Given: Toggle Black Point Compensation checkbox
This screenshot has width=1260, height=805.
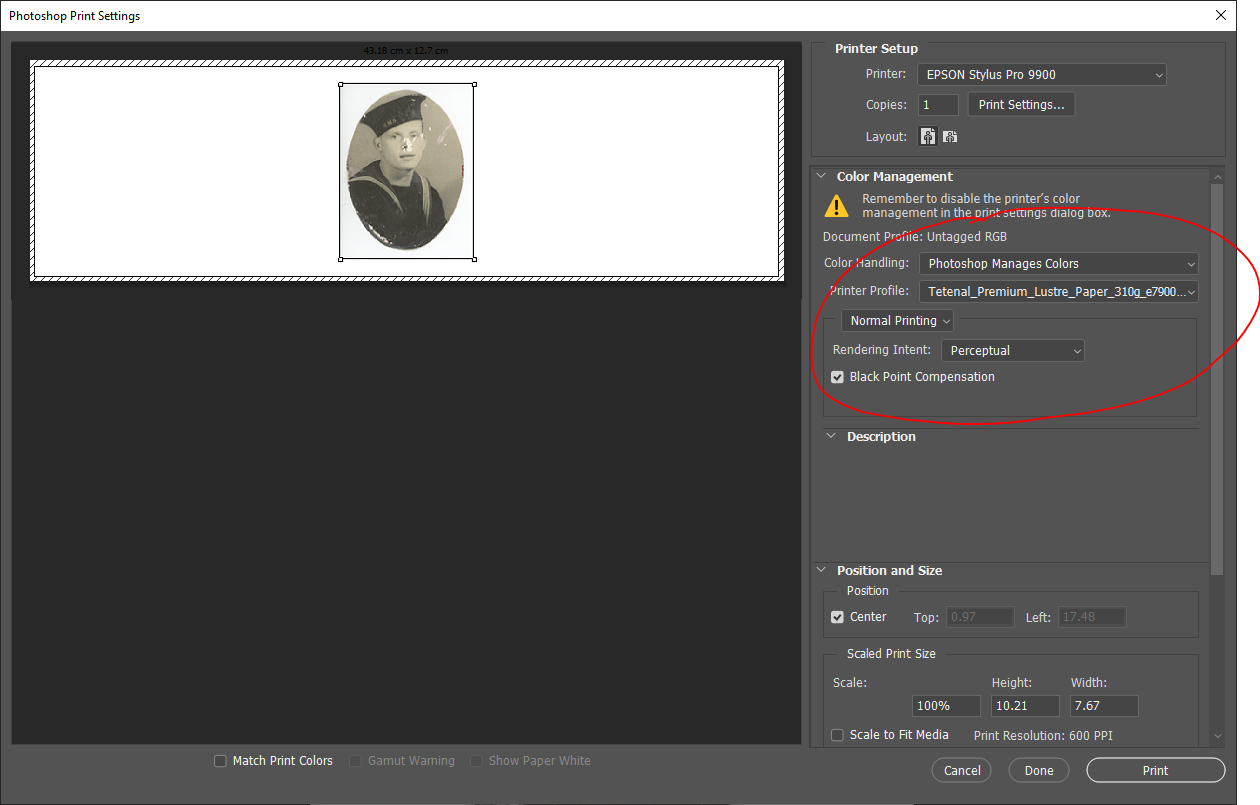Looking at the screenshot, I should (838, 377).
